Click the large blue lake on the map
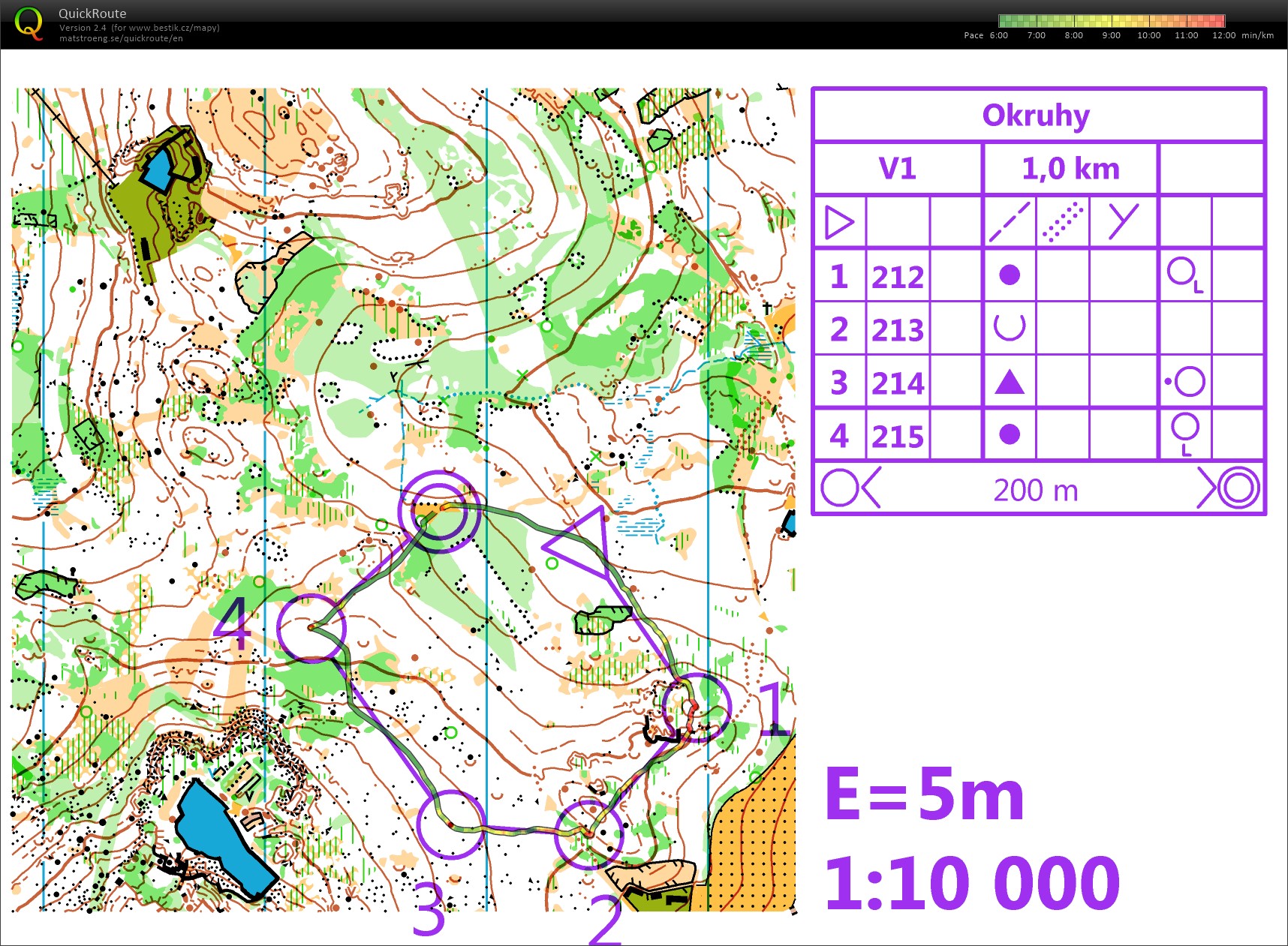Image resolution: width=1288 pixels, height=946 pixels. point(221,836)
